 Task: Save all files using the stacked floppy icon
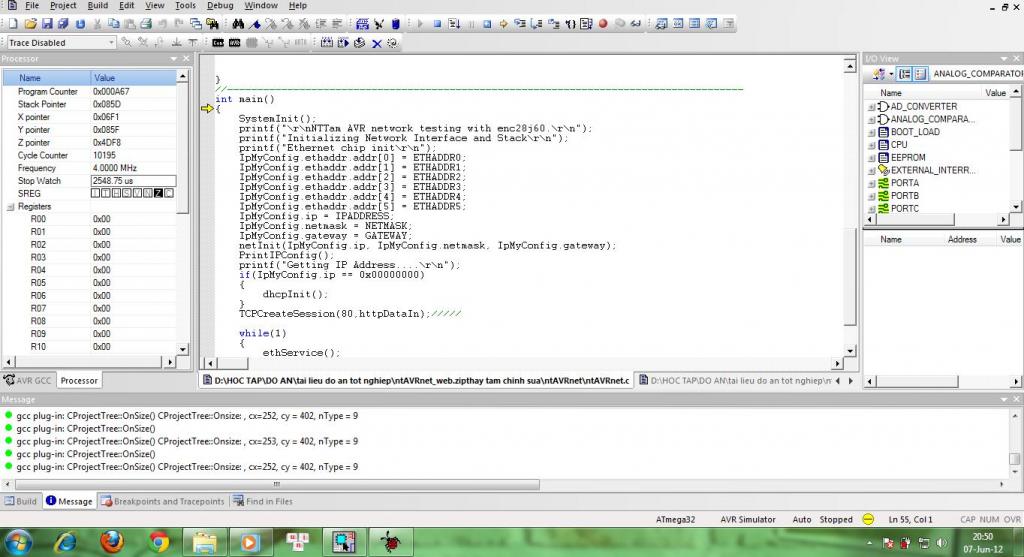(63, 24)
